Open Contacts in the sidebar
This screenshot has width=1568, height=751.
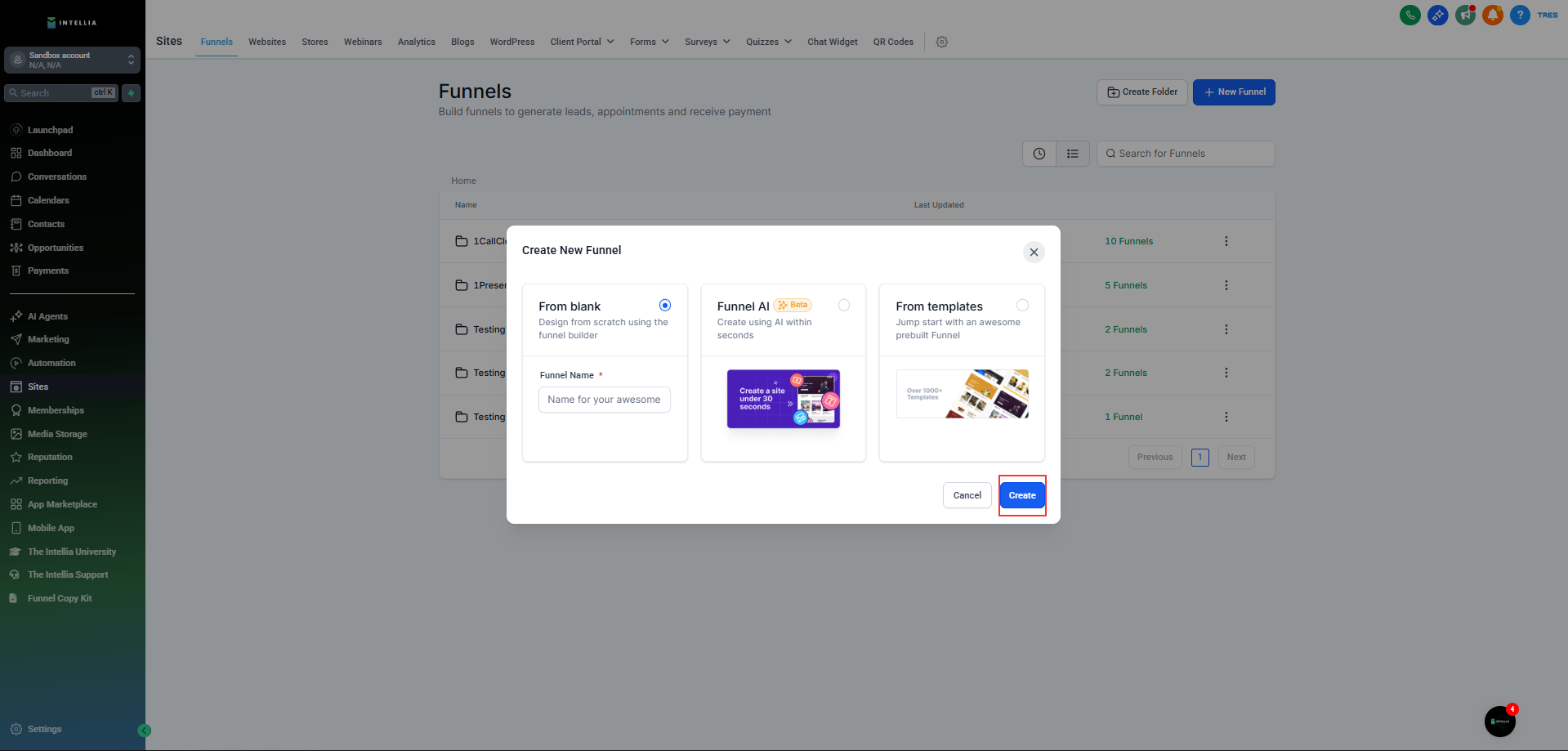[x=46, y=224]
